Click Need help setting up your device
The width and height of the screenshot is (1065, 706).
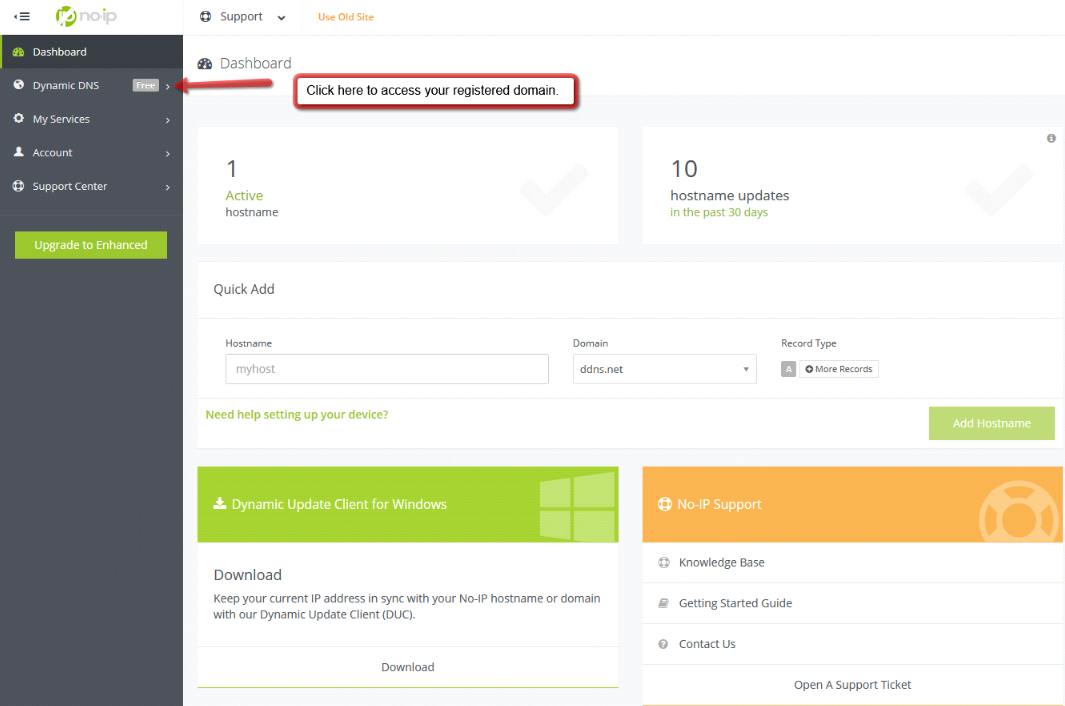coord(297,414)
